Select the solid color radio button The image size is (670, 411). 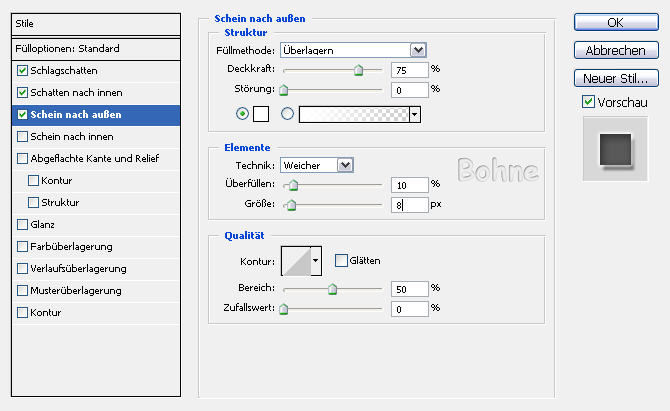point(241,114)
